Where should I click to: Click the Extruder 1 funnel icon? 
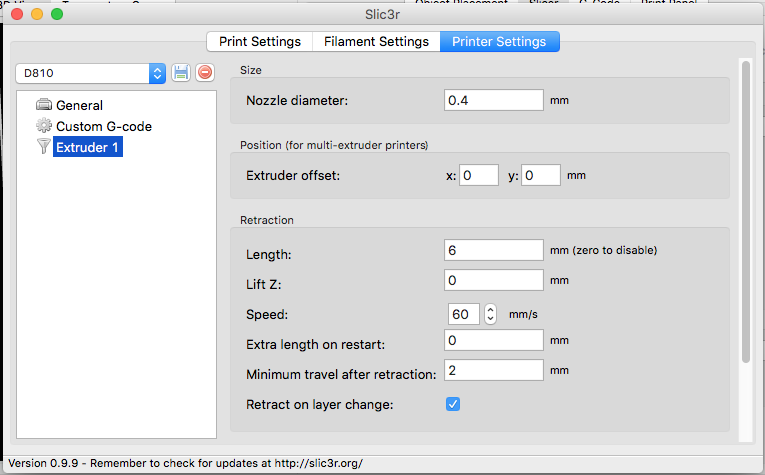[x=43, y=148]
